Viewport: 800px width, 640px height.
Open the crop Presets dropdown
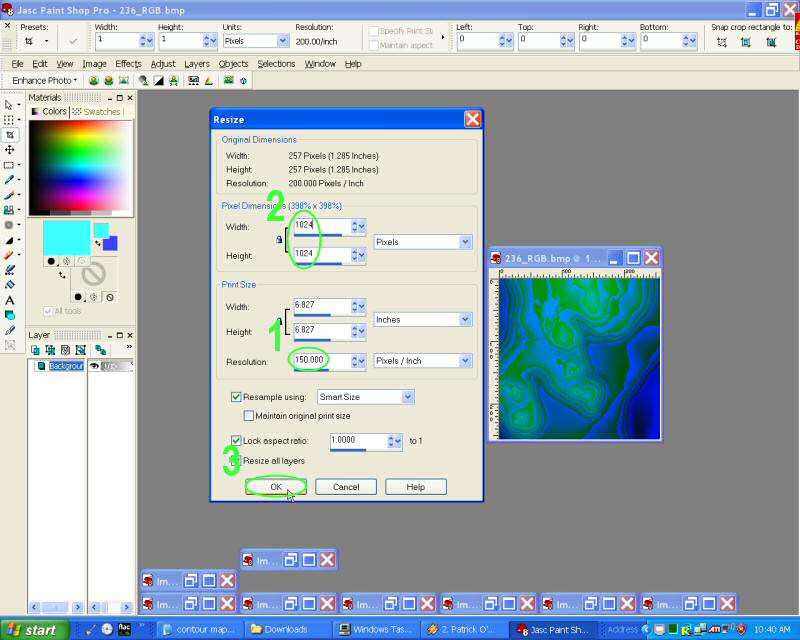coord(46,41)
